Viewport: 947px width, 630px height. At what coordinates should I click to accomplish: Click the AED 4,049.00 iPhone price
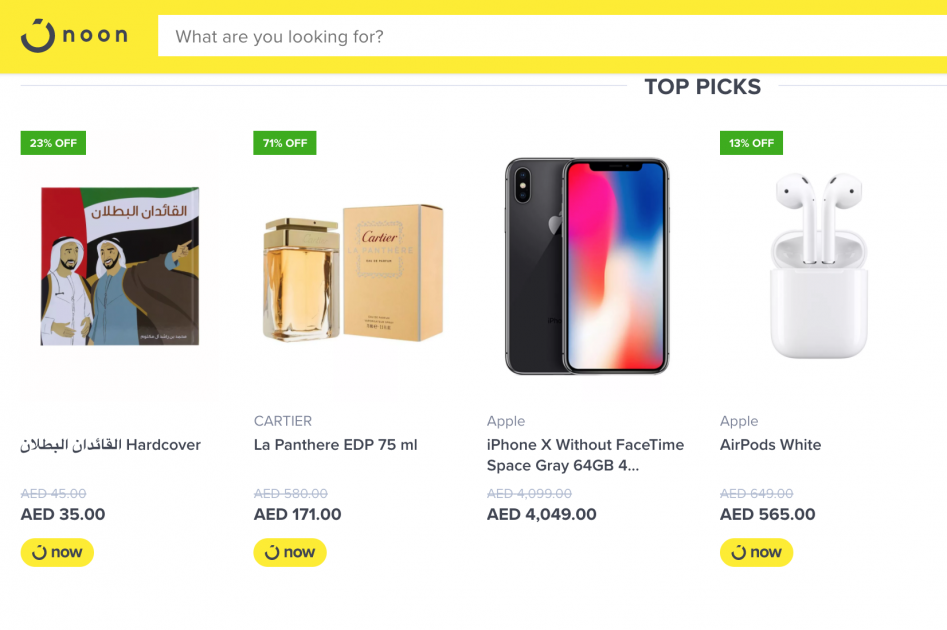click(541, 514)
